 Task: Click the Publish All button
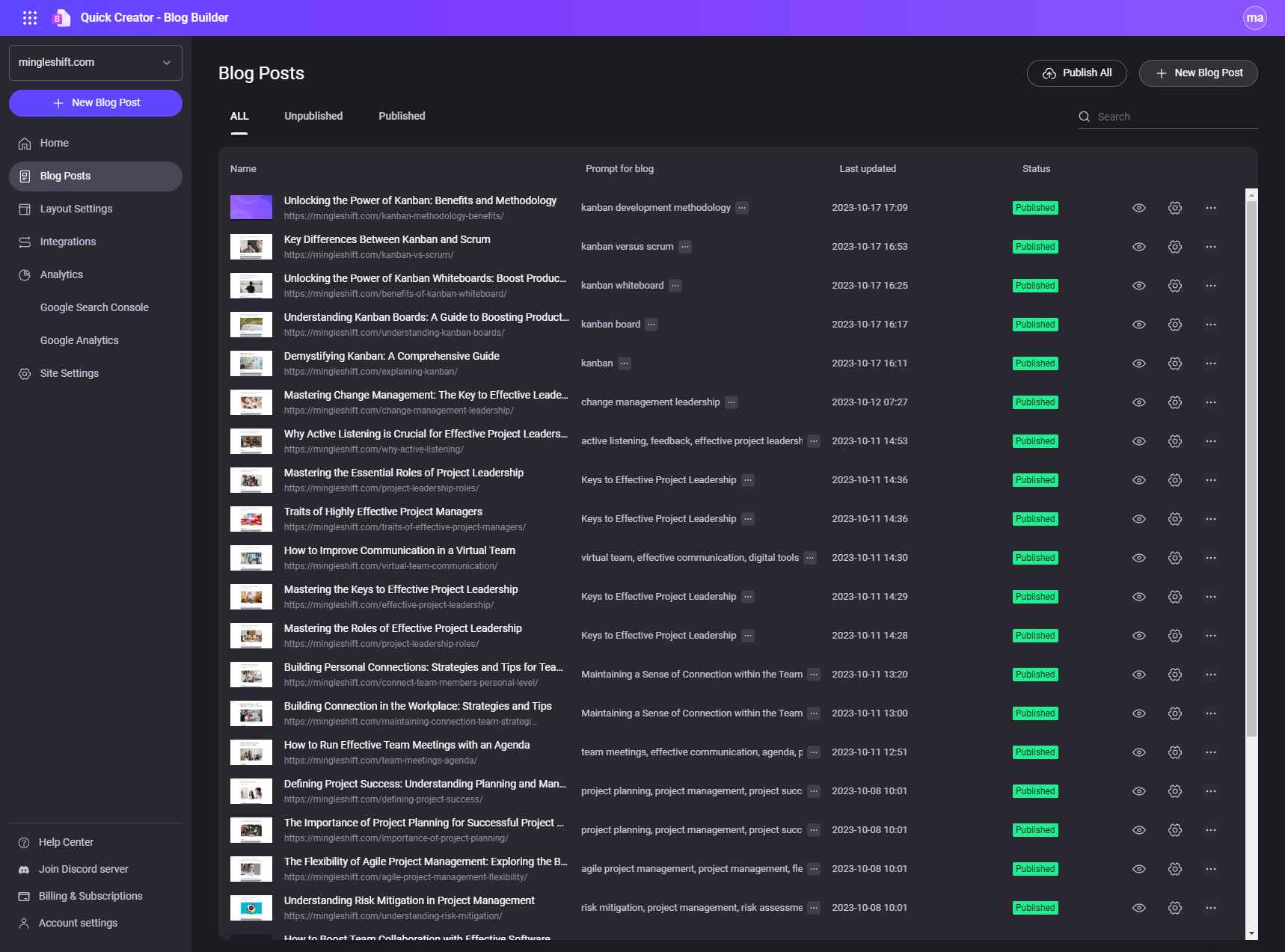coord(1077,73)
